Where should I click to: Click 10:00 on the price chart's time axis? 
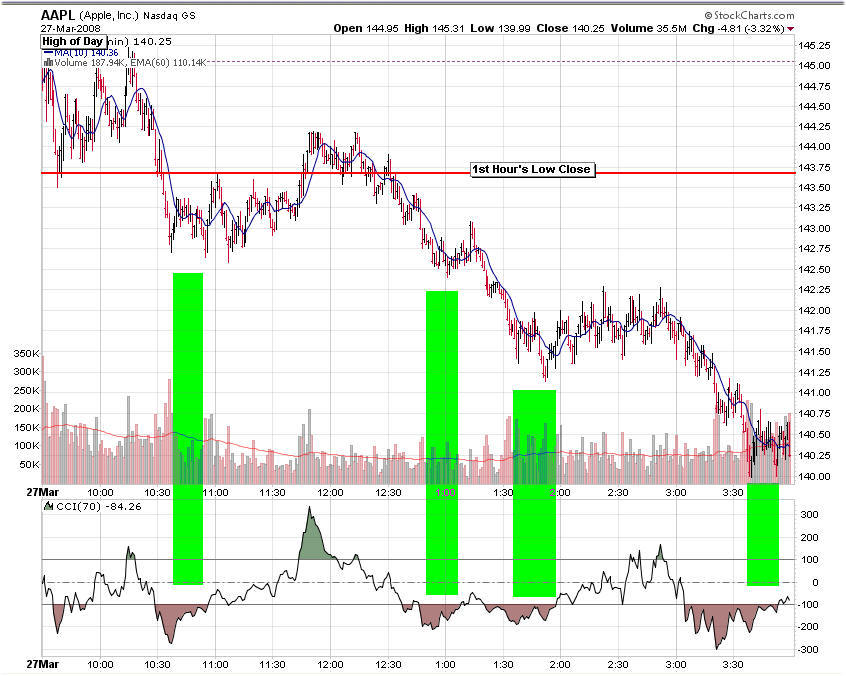point(100,493)
